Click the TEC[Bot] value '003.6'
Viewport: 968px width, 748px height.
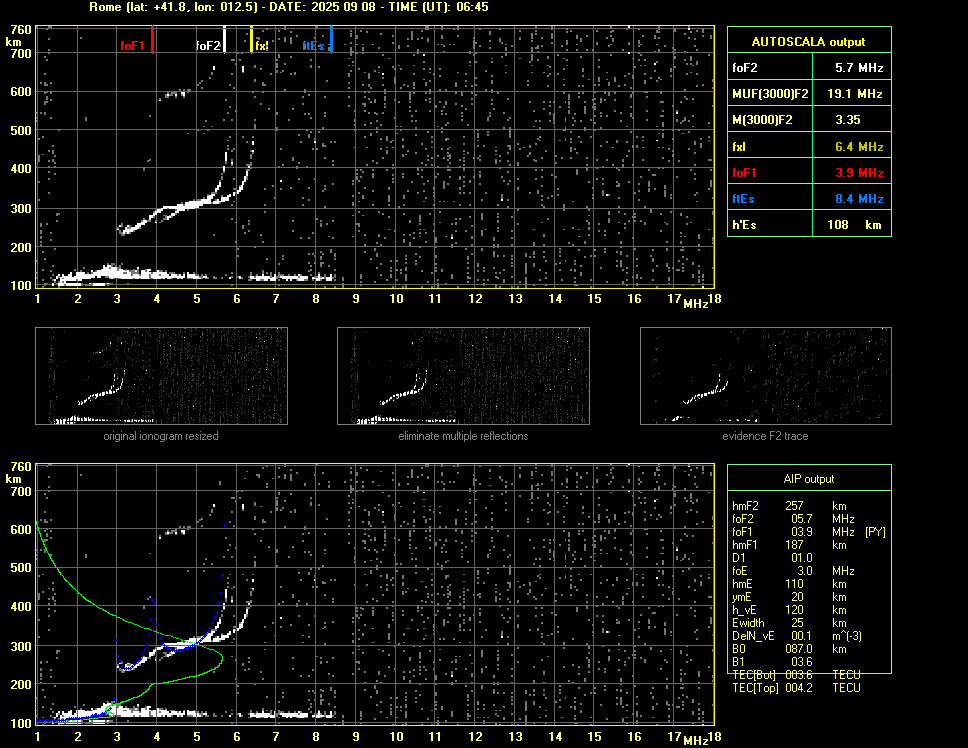point(798,675)
